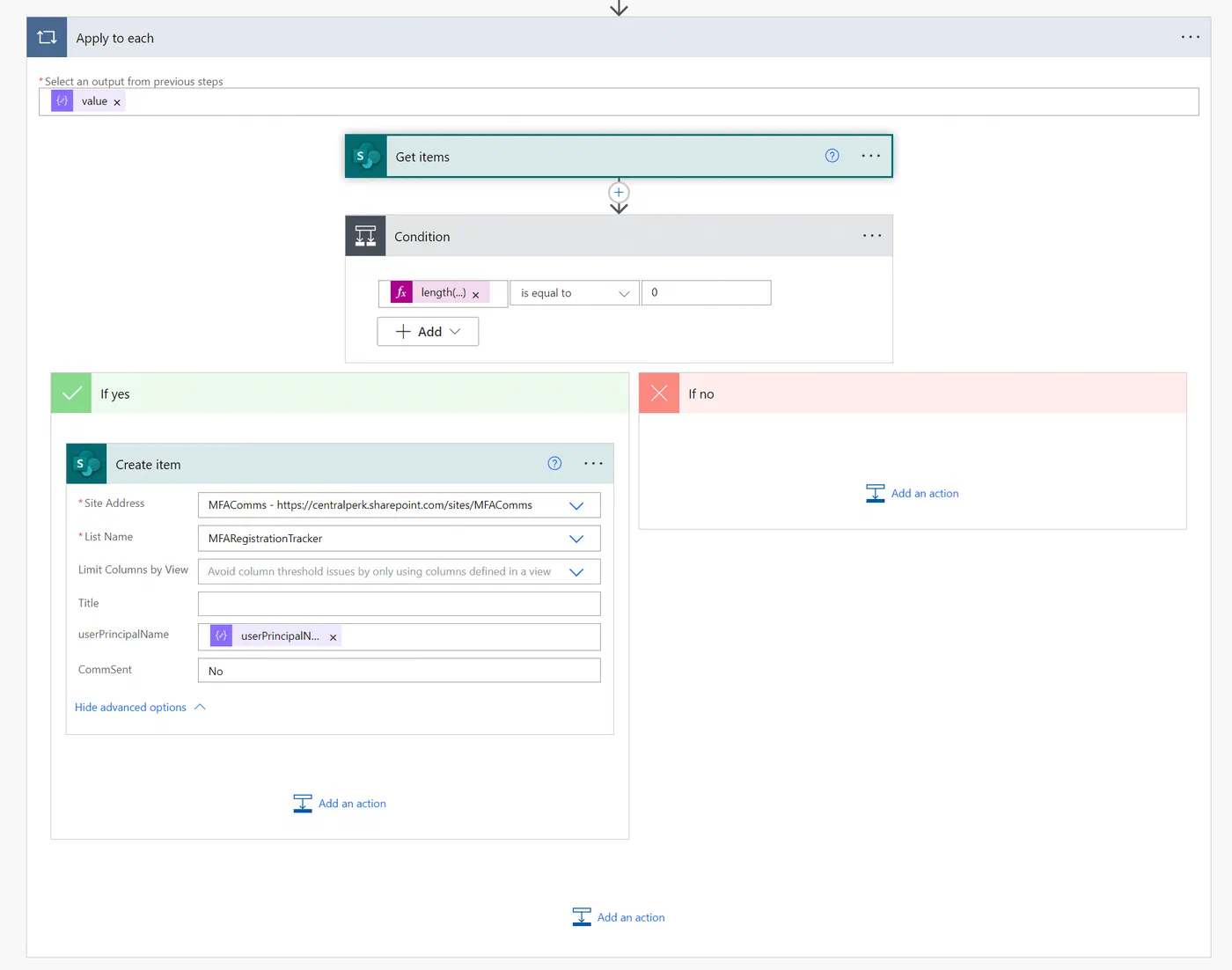Screen dimensions: 1232x970
Task: Click the Condition card title
Action: tap(422, 237)
